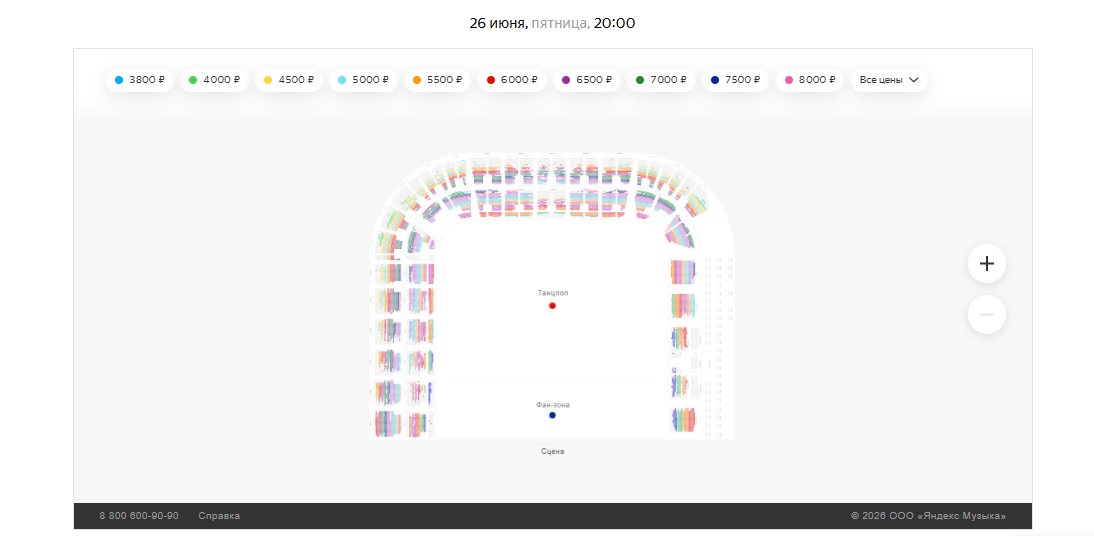The image size is (1094, 536).
Task: Click the 8 800 600-90-90 phone link
Action: coord(139,516)
